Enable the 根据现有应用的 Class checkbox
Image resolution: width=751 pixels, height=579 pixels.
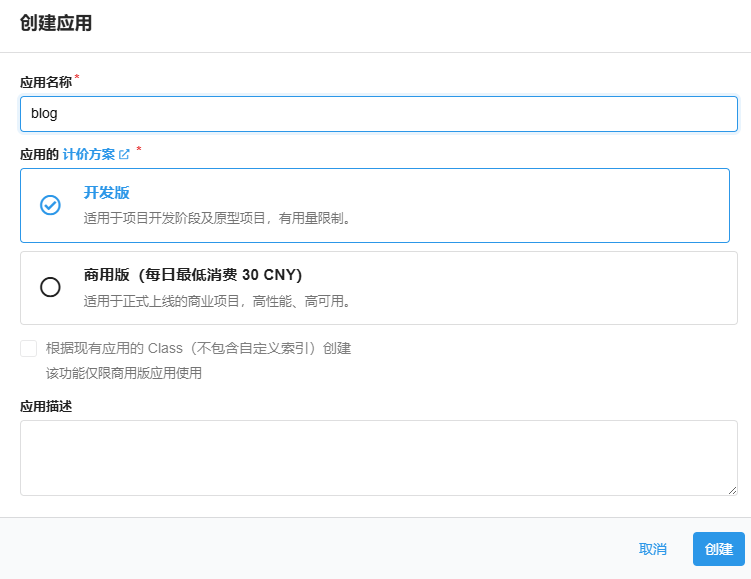[x=29, y=349]
